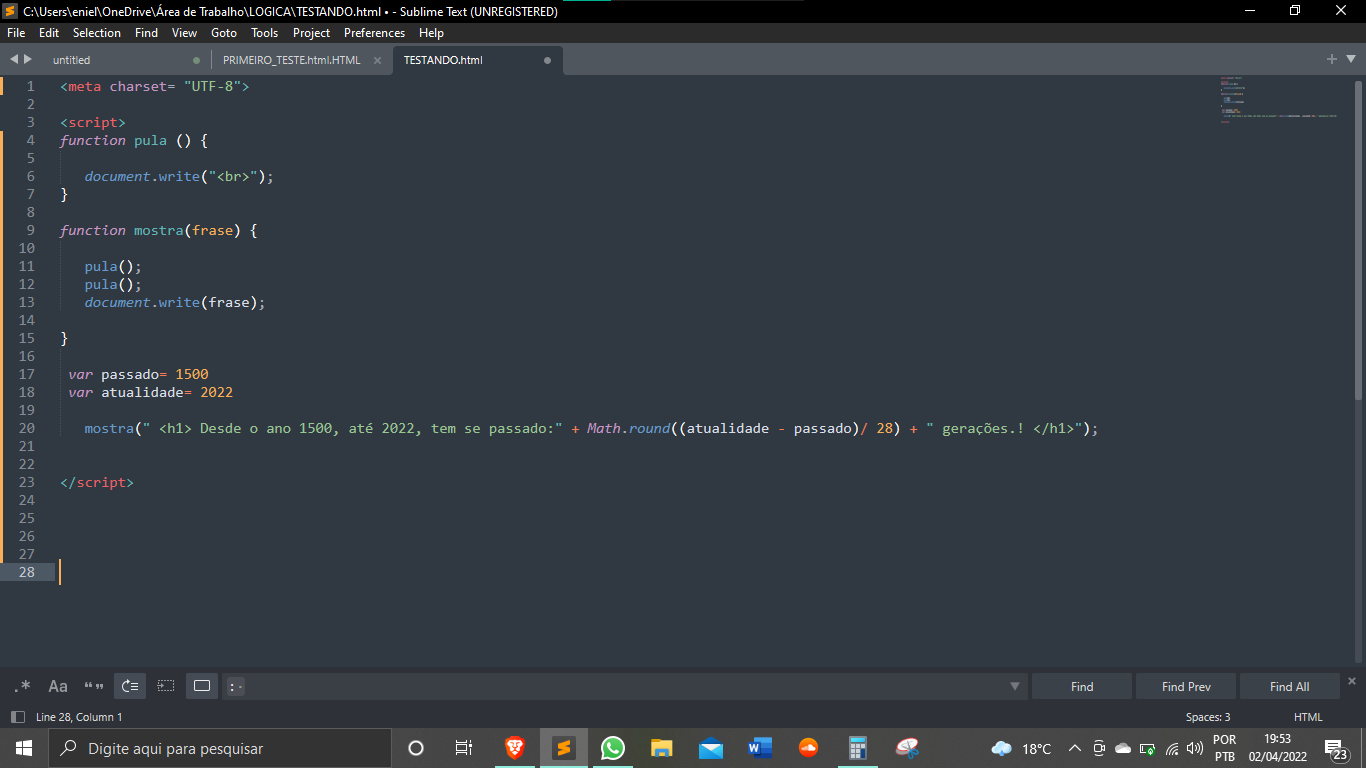Viewport: 1366px width, 768px height.
Task: Open Brave browser from taskbar
Action: [x=515, y=748]
